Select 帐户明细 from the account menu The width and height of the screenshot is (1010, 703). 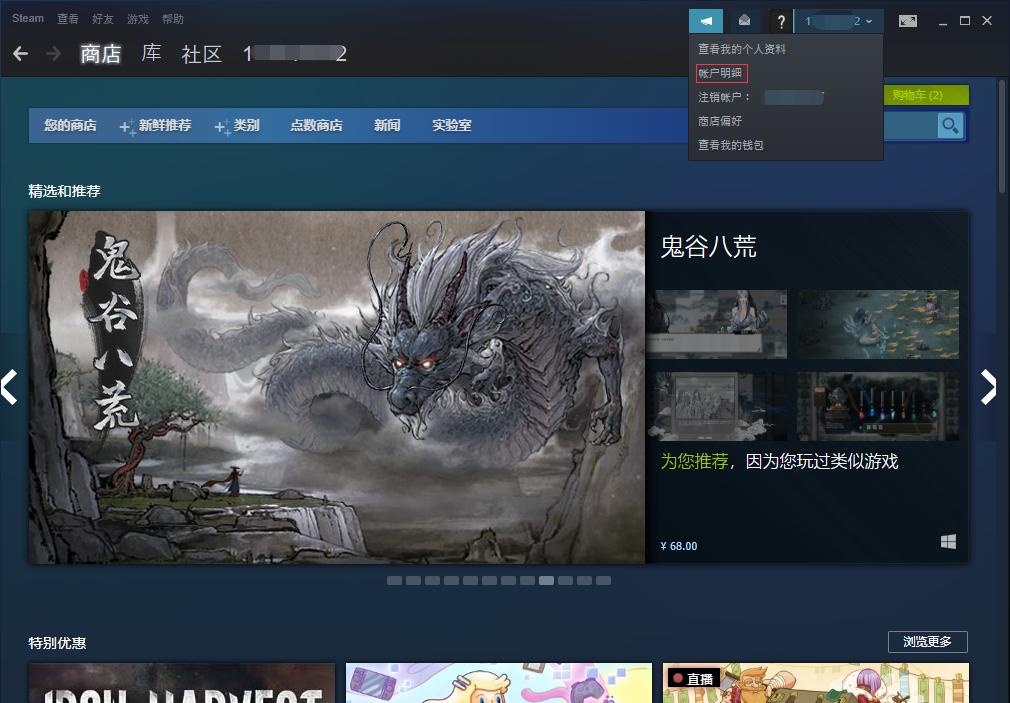(x=719, y=73)
